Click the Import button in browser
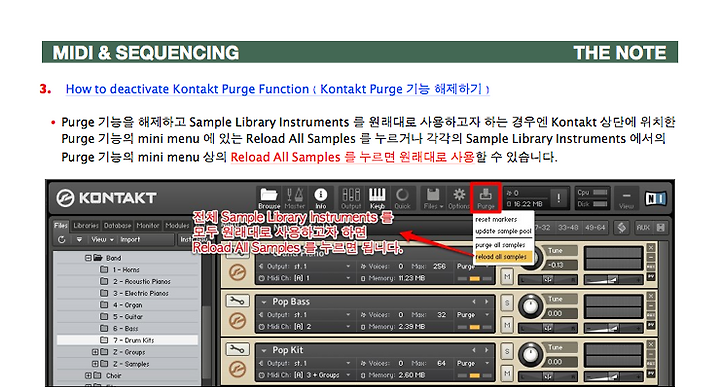 pos(130,240)
